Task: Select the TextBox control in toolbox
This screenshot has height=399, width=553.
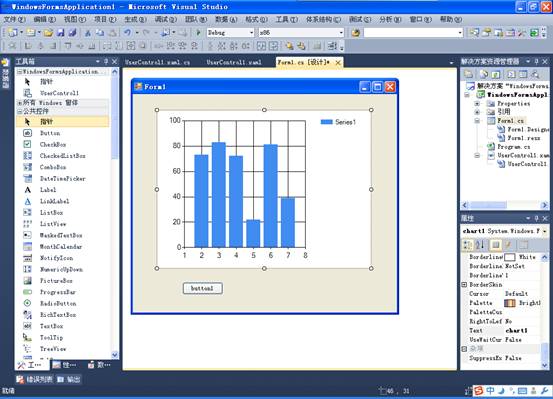Action: click(51, 326)
